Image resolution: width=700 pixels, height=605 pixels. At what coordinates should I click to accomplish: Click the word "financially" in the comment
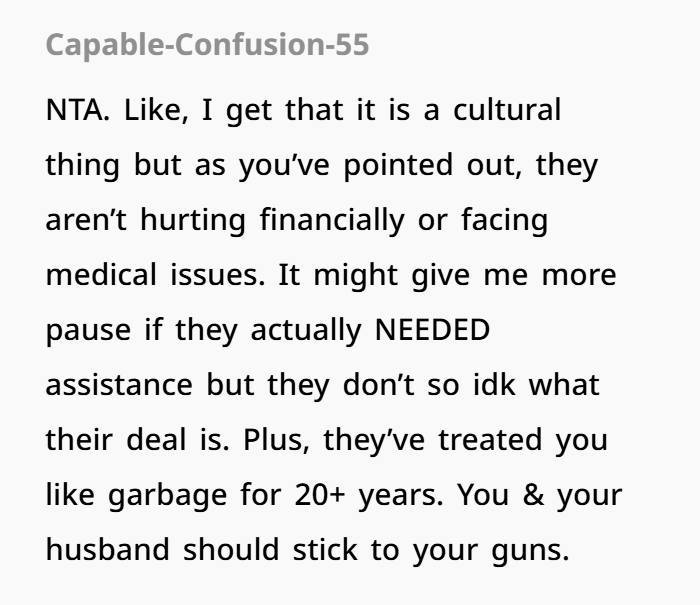click(x=332, y=221)
